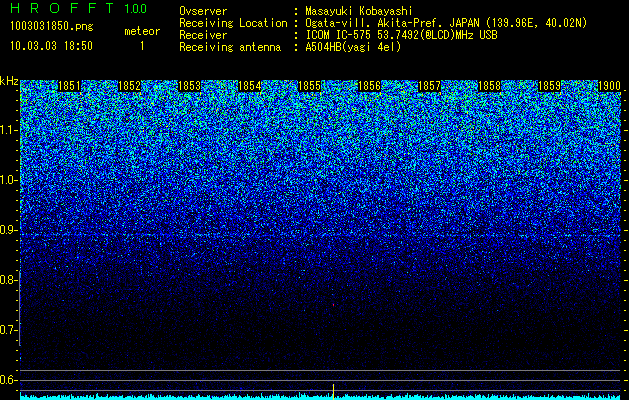Click the observer name Masayuki Kobayashi
Screen dimensions: 629x400
coord(359,11)
